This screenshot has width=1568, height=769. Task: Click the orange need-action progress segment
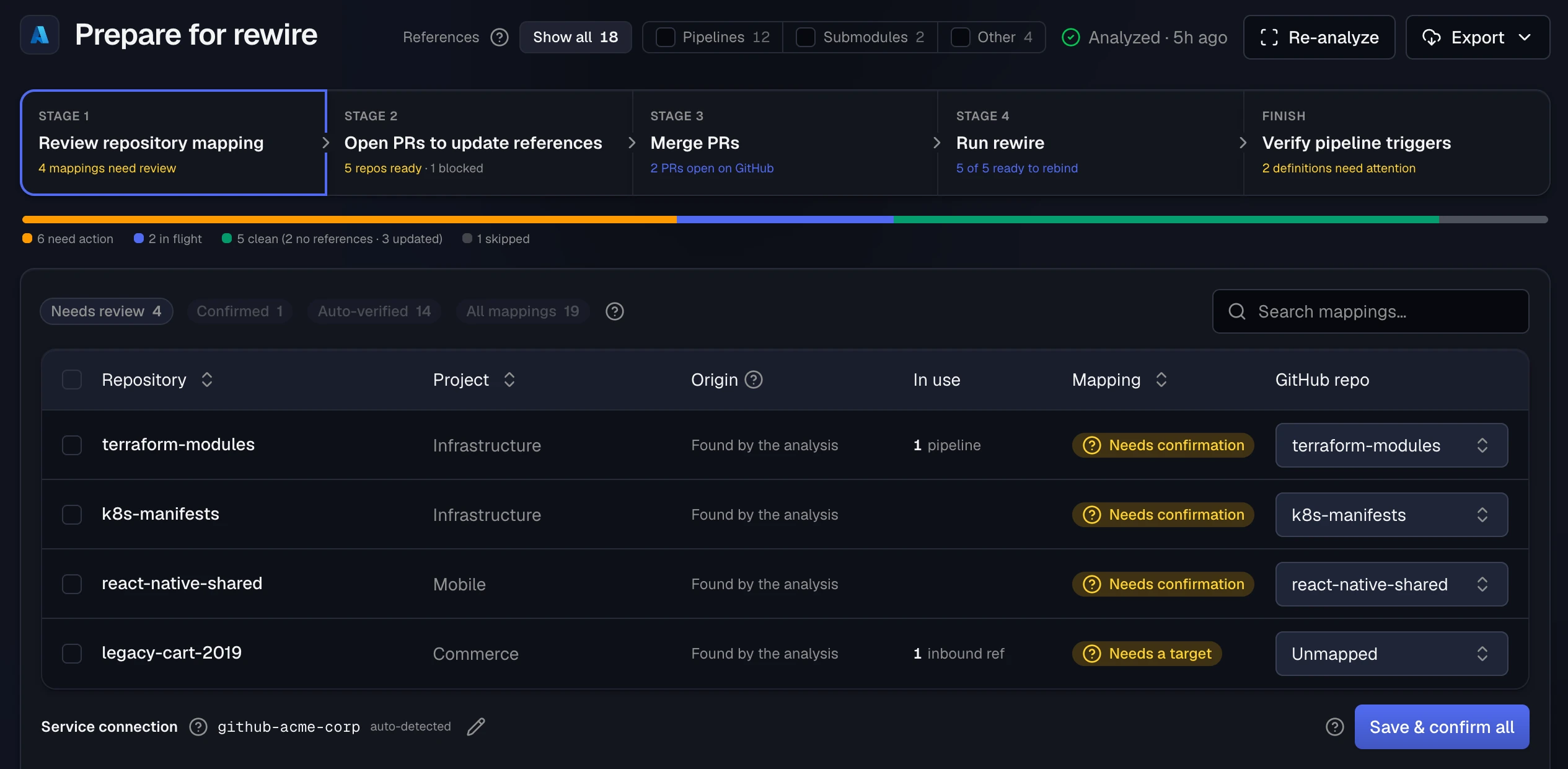(350, 220)
